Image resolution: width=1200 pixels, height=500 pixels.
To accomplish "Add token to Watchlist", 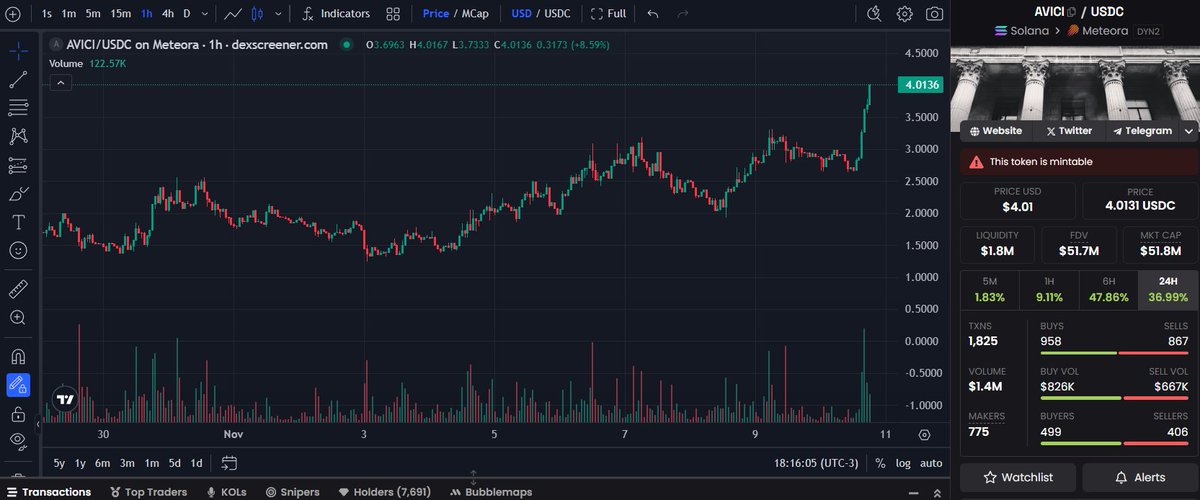I will pyautogui.click(x=1018, y=477).
